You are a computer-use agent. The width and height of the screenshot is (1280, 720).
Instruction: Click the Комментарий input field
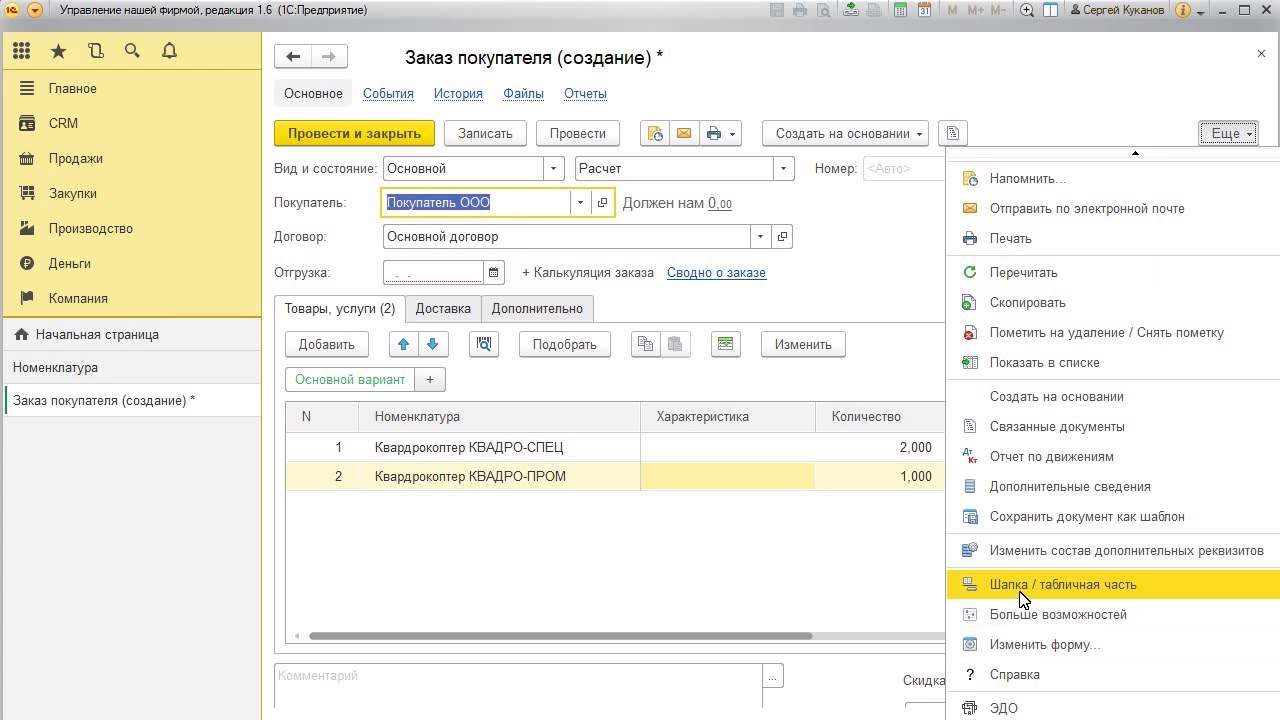click(x=518, y=686)
